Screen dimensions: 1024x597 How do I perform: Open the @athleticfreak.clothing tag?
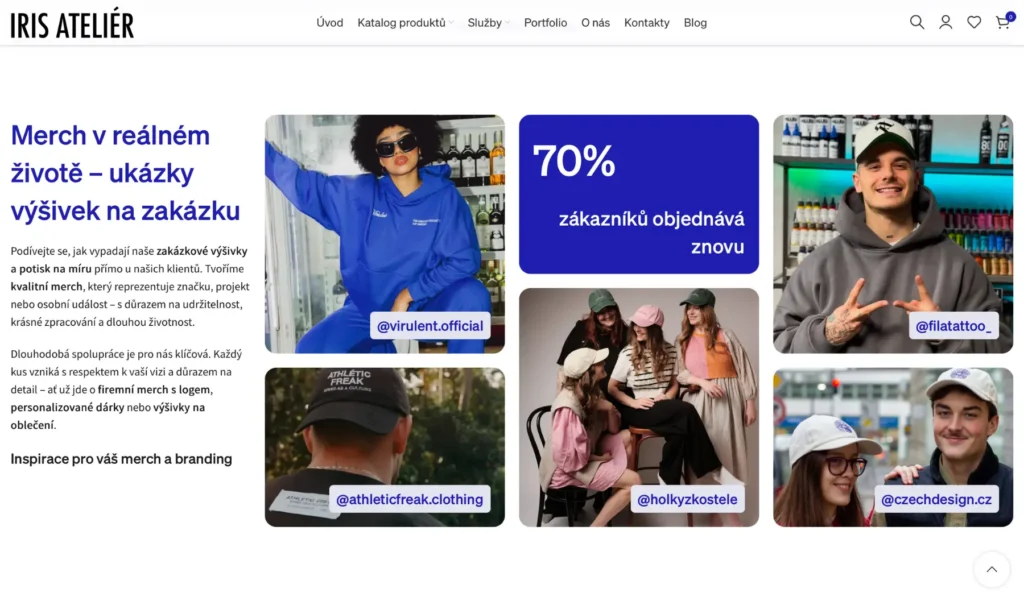(409, 499)
